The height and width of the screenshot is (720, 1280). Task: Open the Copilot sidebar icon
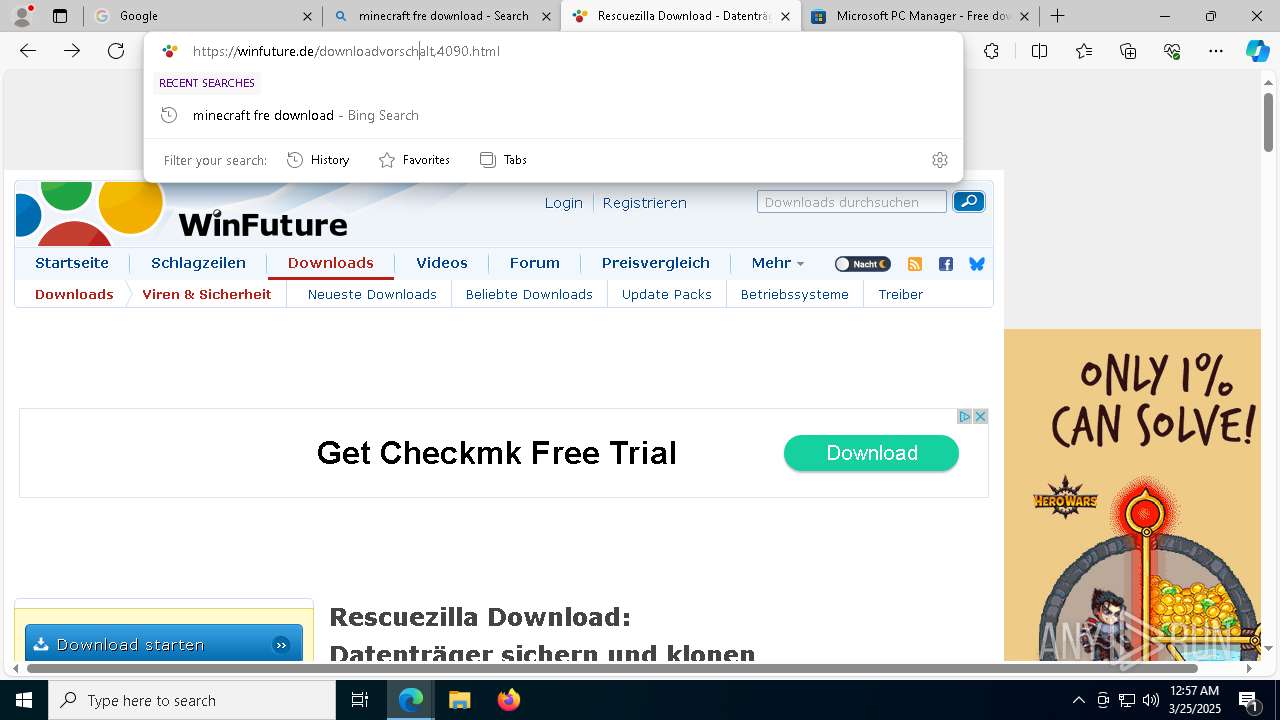pos(1257,51)
